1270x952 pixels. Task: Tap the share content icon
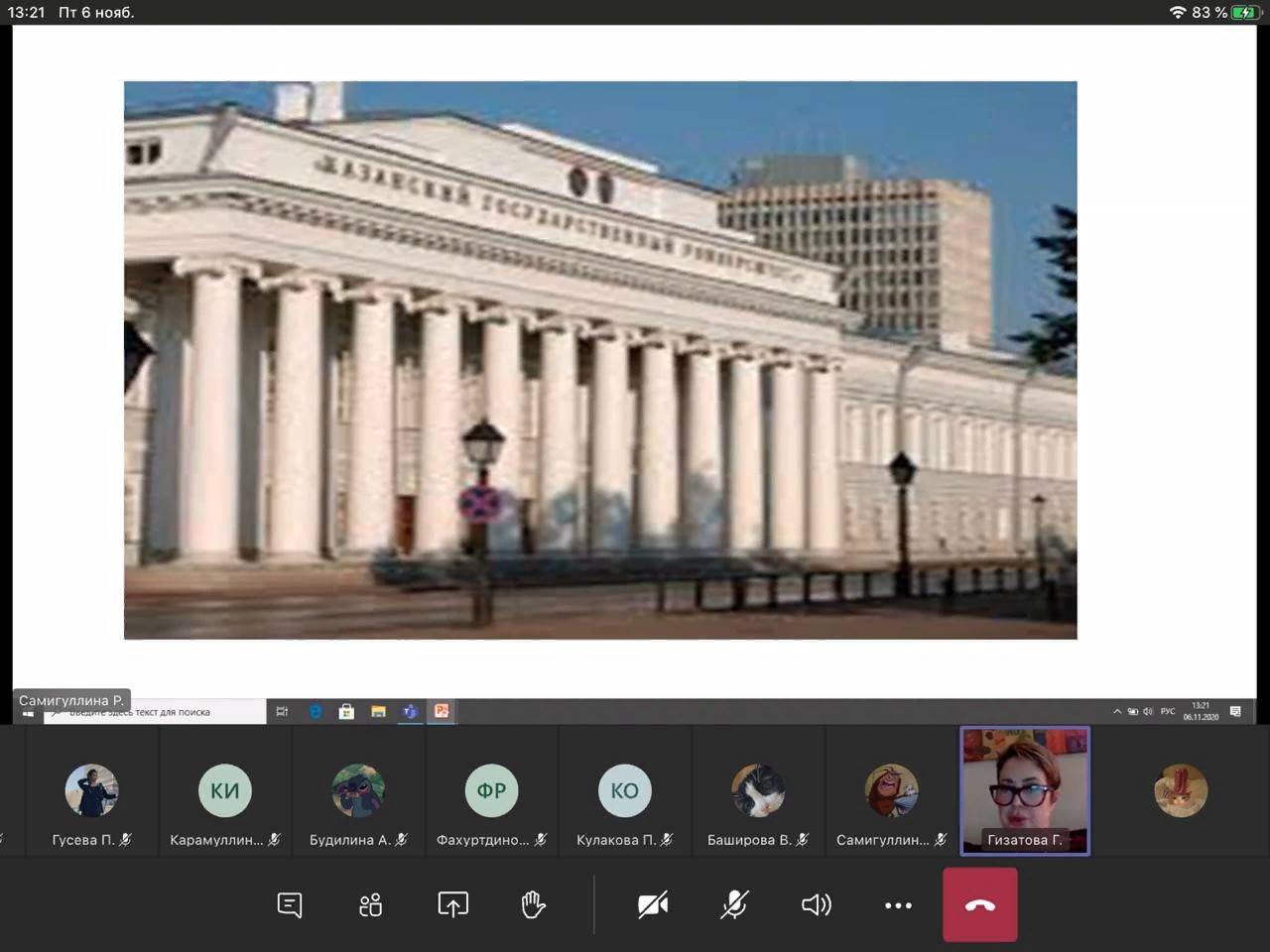452,904
